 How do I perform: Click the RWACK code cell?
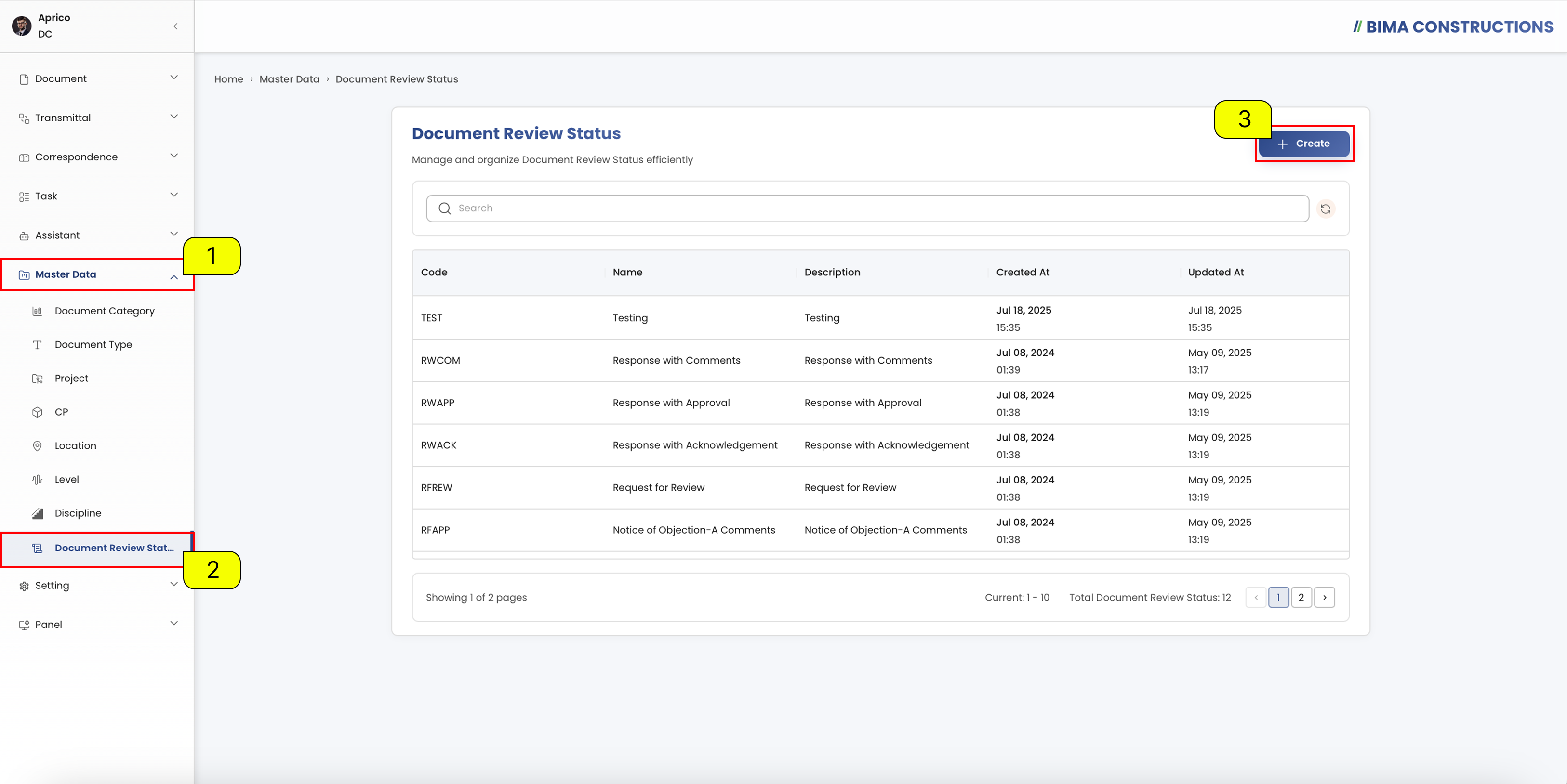tap(438, 445)
